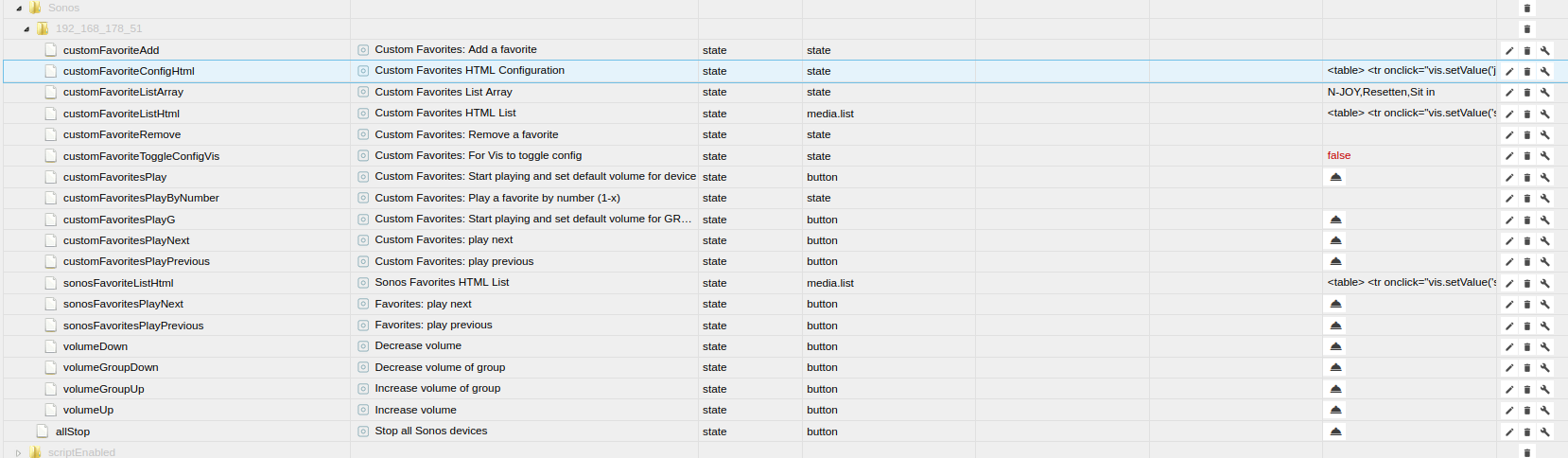Delete the customFavoriteAdd object
The width and height of the screenshot is (1568, 458).
coord(1526,50)
